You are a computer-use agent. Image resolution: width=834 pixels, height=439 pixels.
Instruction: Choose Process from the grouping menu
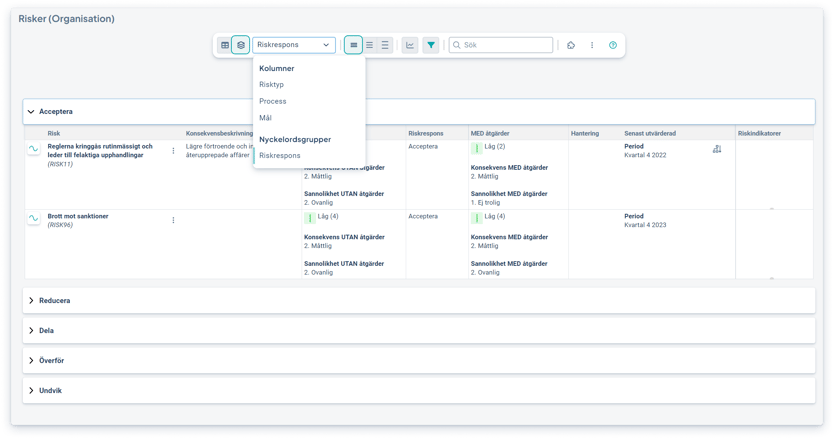(x=272, y=101)
